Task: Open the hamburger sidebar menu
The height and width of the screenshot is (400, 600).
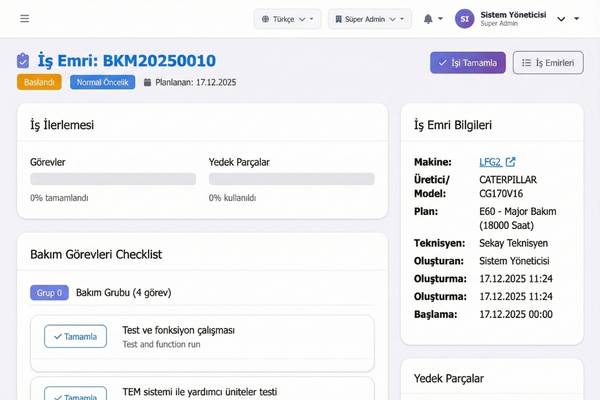Action: pyautogui.click(x=24, y=18)
